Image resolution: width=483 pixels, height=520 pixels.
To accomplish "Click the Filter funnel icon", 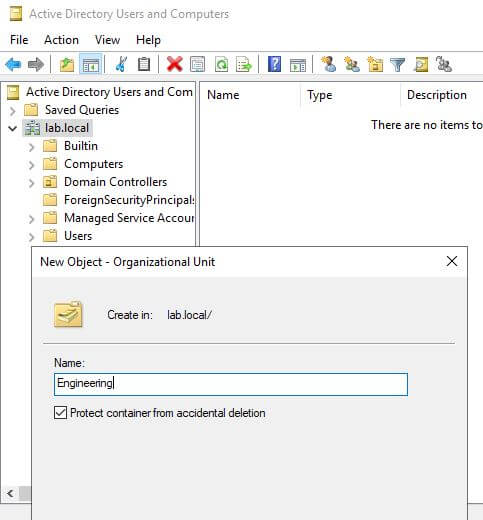I will (397, 65).
